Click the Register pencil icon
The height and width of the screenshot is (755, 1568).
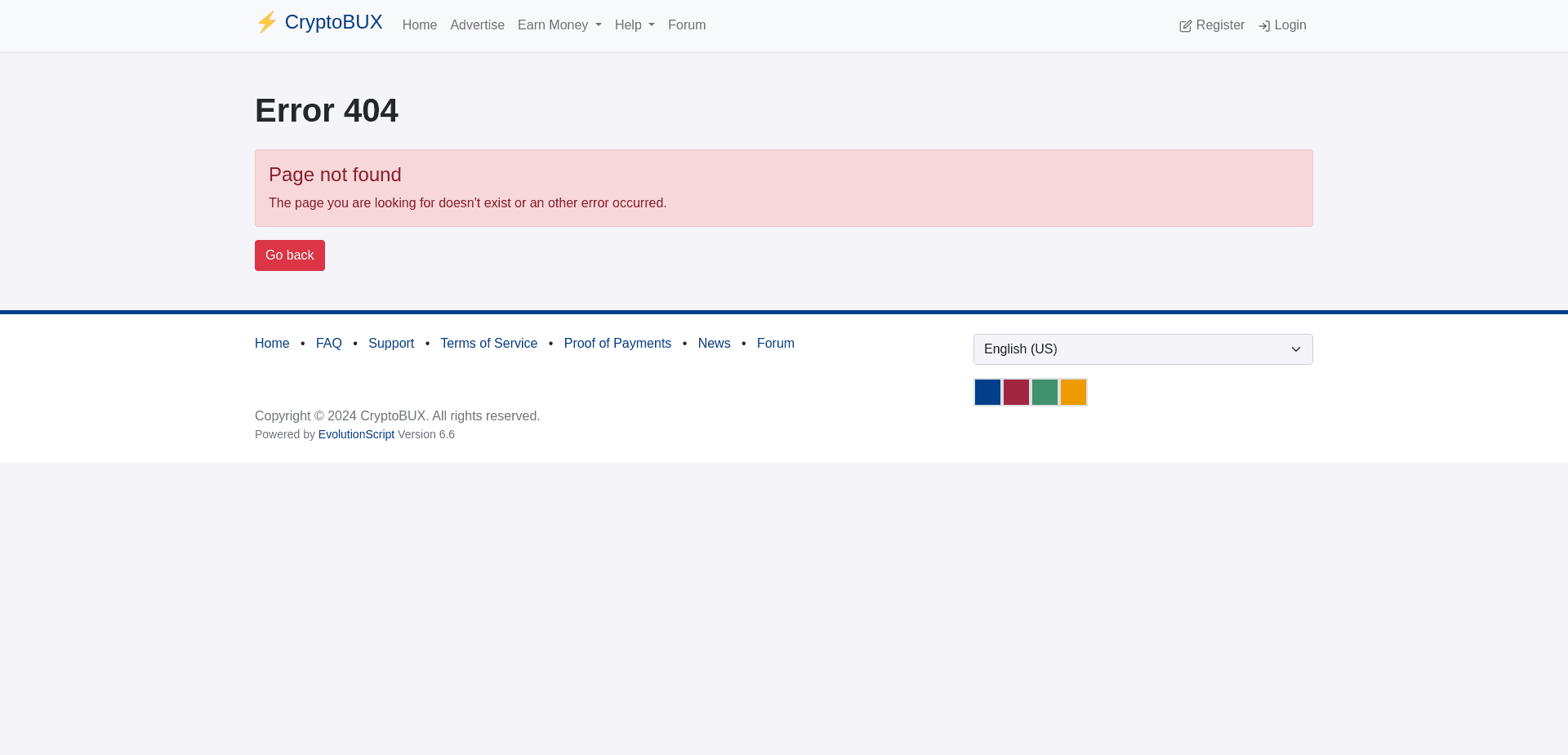[1185, 25]
